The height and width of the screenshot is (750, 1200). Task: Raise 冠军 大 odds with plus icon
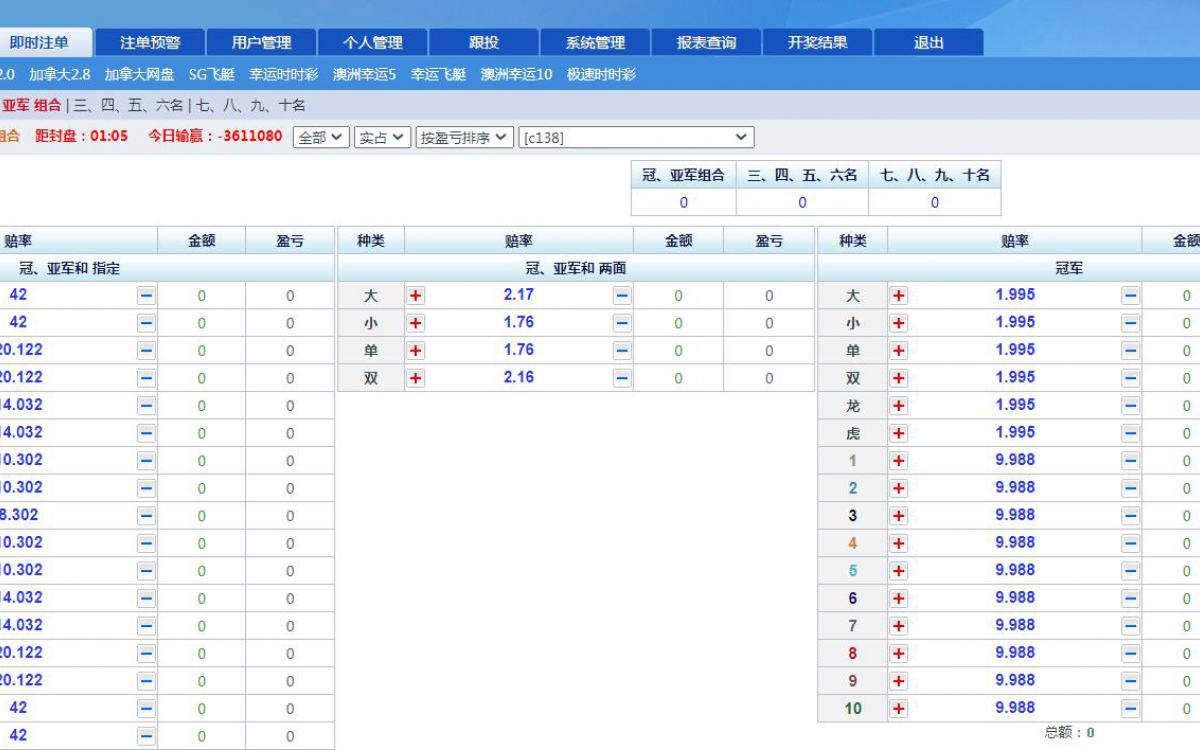click(899, 296)
